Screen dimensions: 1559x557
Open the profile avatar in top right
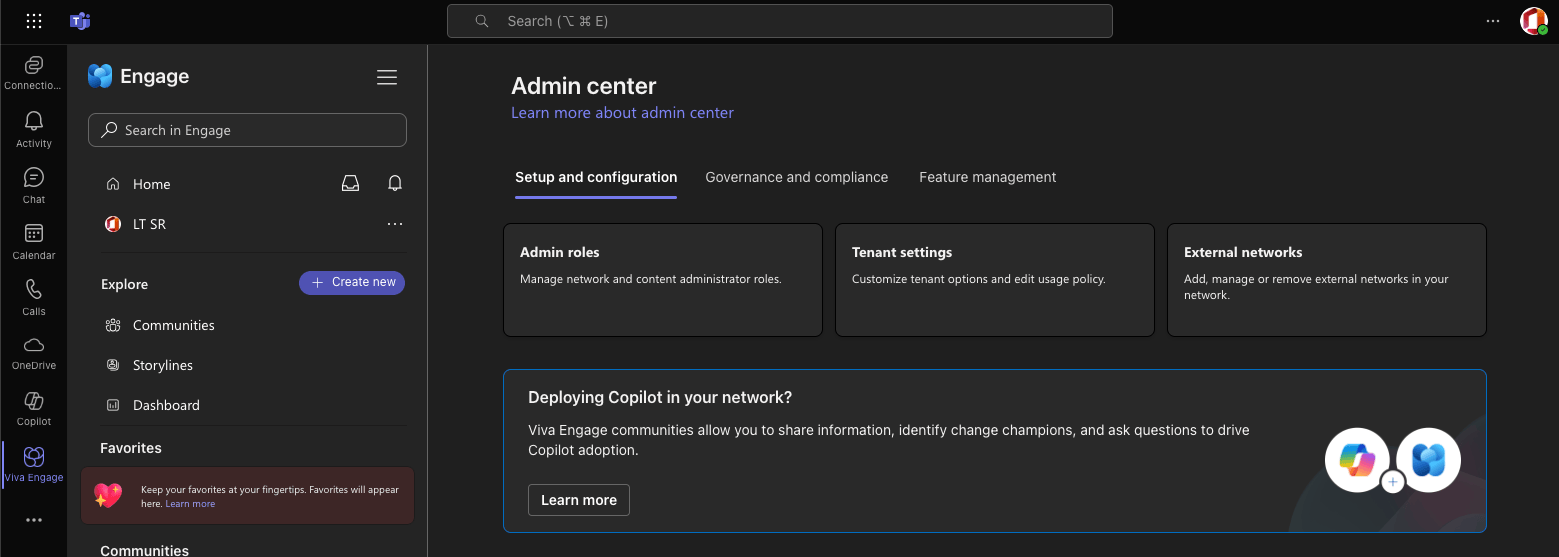coord(1534,21)
